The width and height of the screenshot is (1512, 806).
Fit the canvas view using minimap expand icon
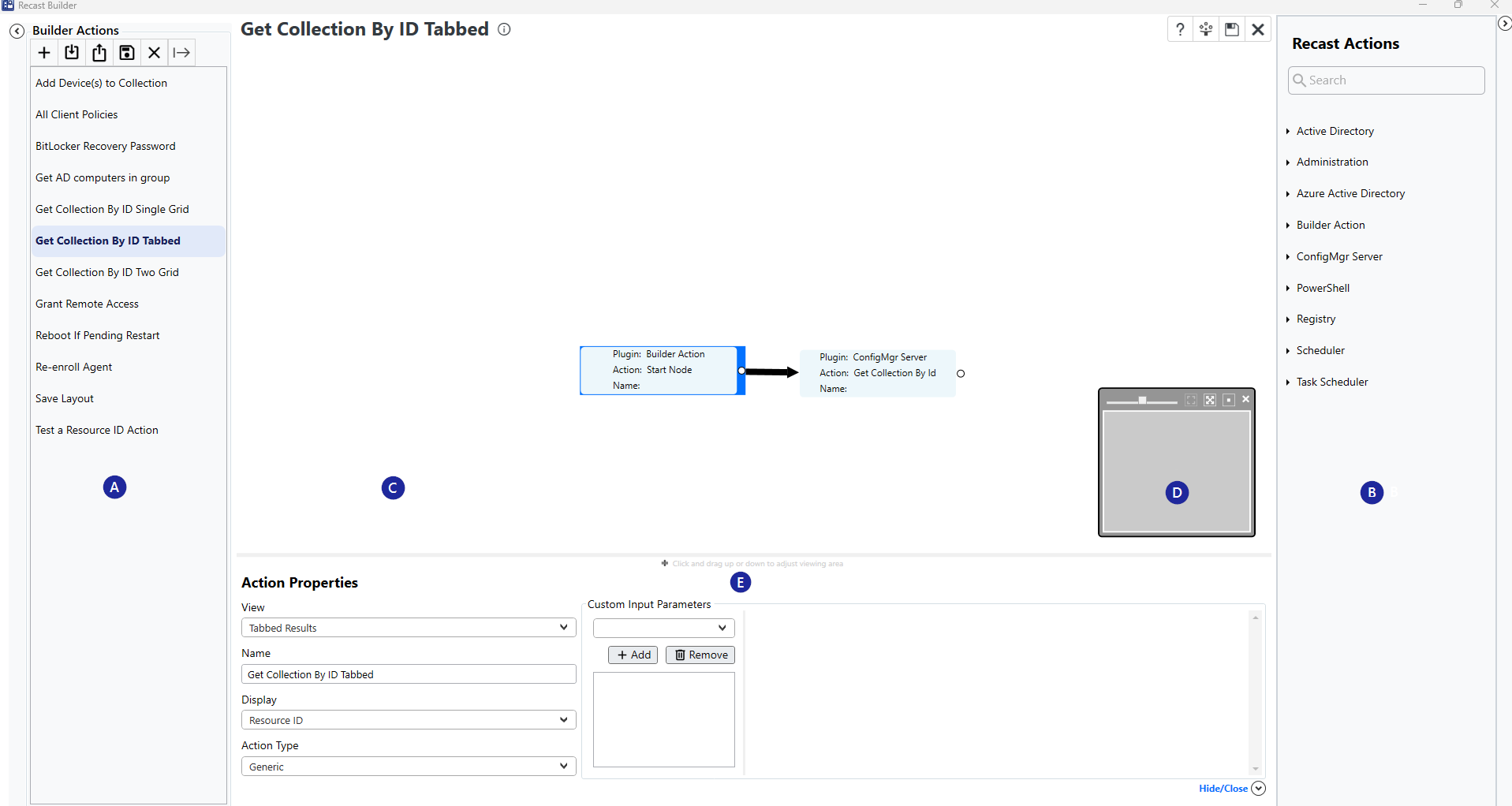click(x=1210, y=400)
